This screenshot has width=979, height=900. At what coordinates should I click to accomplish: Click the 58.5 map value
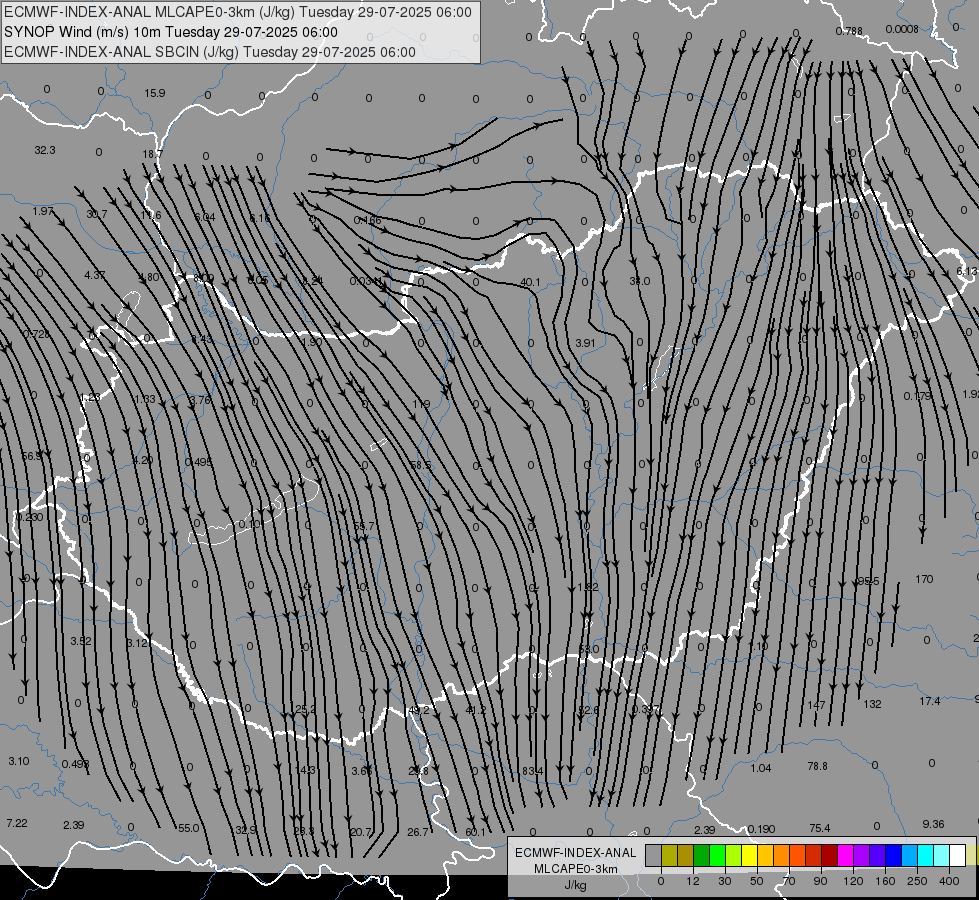(x=421, y=465)
